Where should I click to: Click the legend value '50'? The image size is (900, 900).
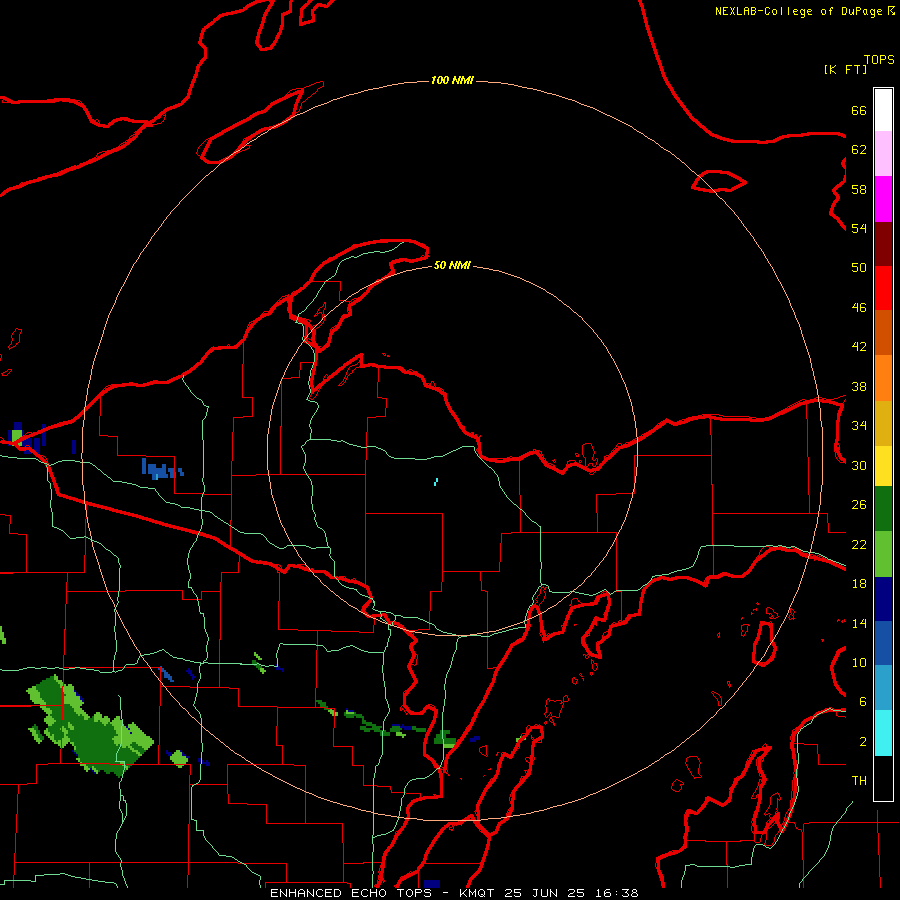(859, 268)
